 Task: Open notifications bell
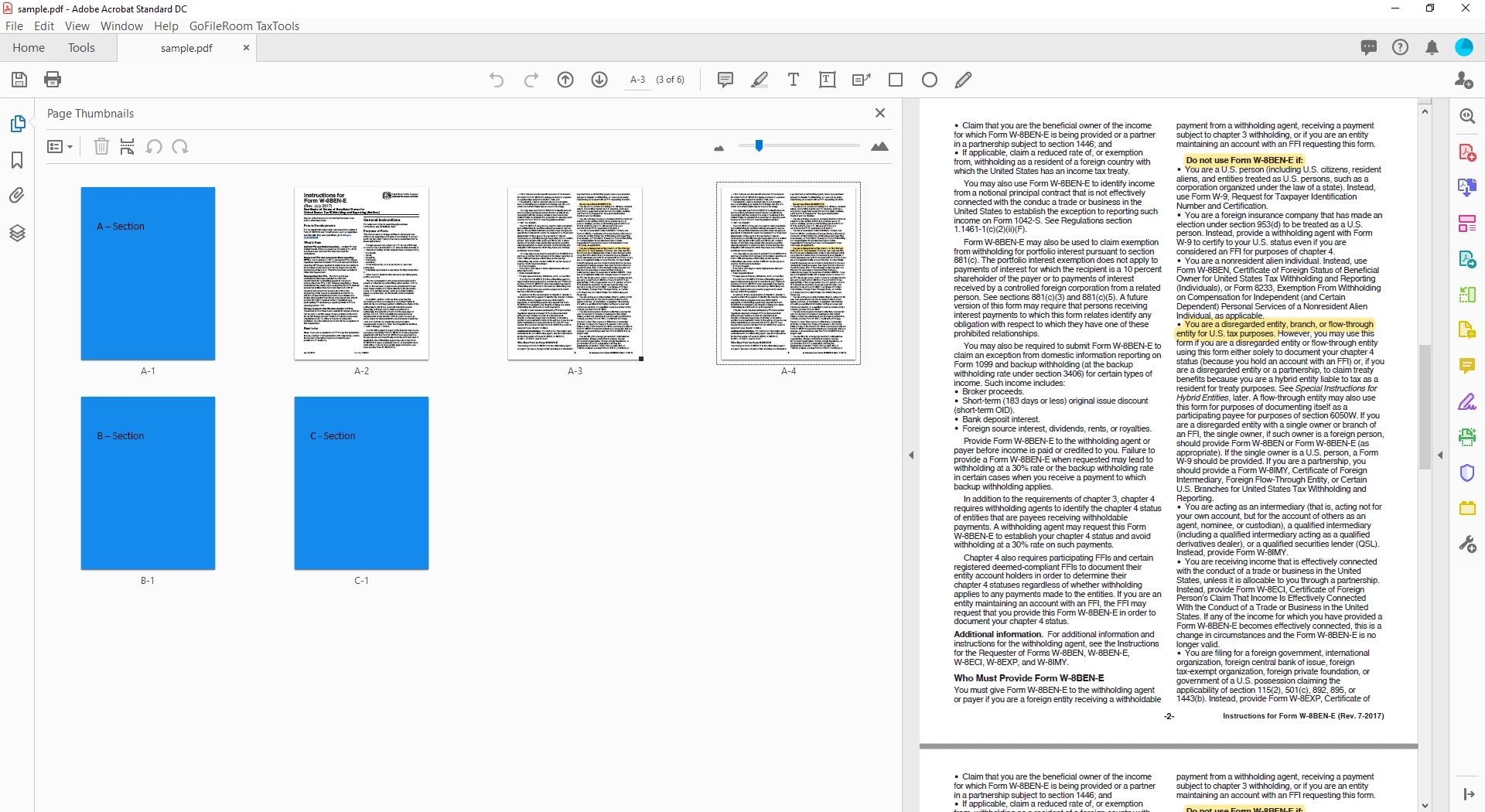click(1432, 47)
